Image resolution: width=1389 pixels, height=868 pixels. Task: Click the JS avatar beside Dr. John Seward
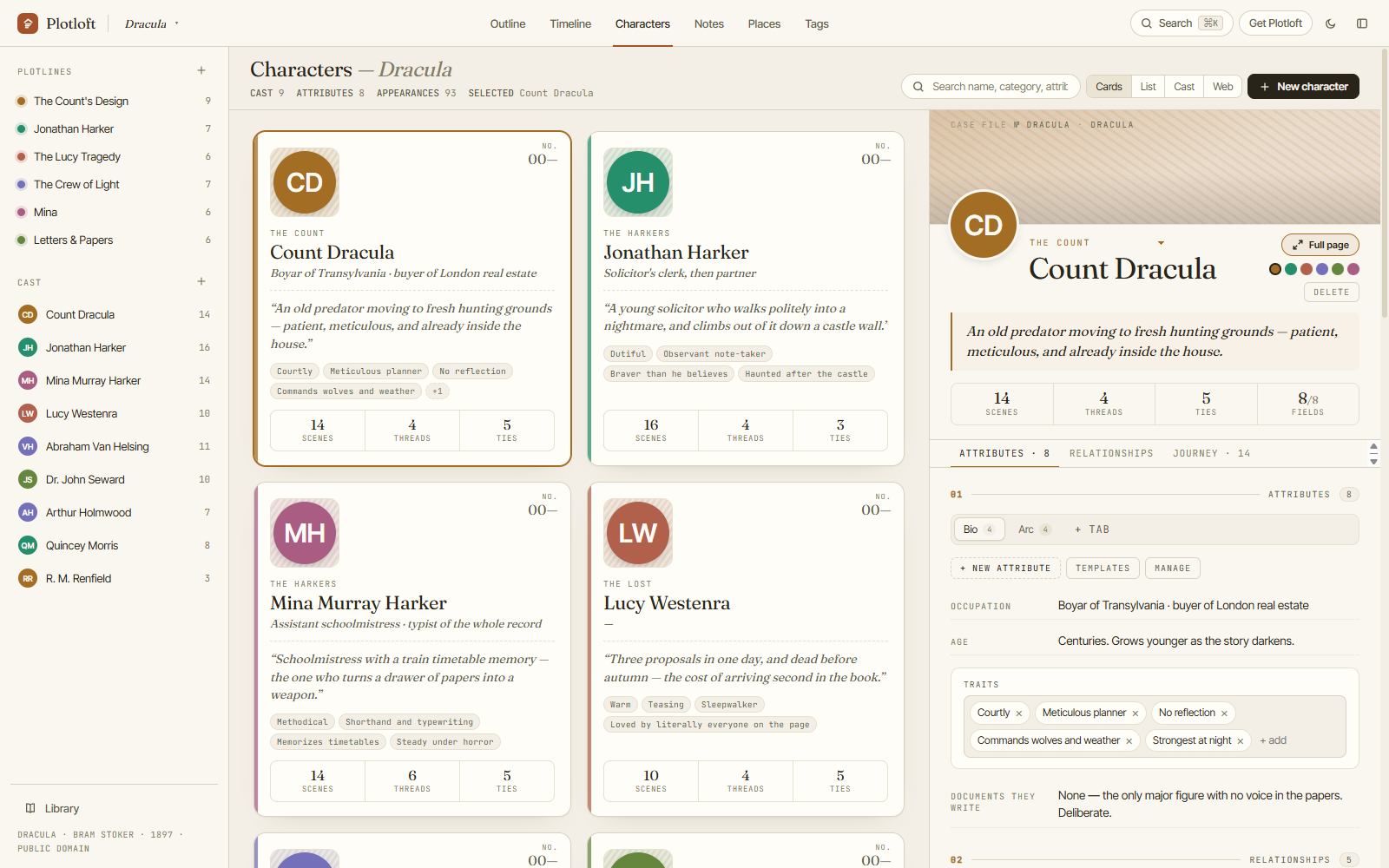[28, 479]
